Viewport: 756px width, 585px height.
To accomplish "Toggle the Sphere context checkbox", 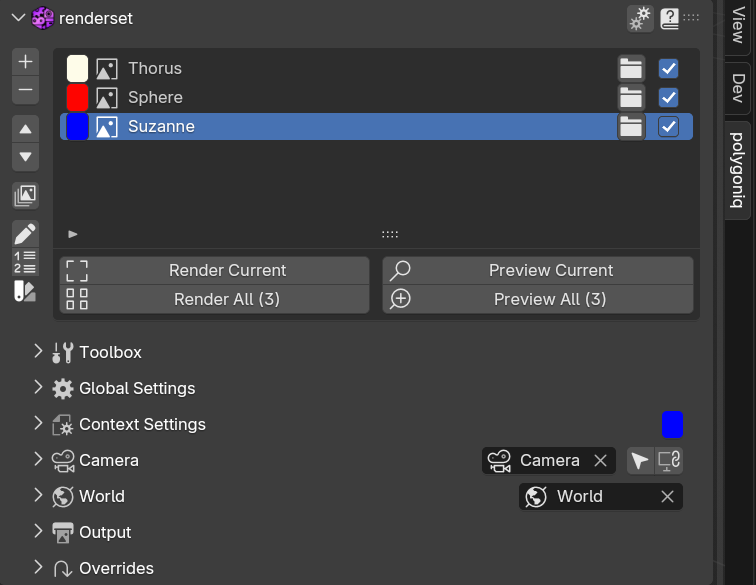I will [x=668, y=97].
